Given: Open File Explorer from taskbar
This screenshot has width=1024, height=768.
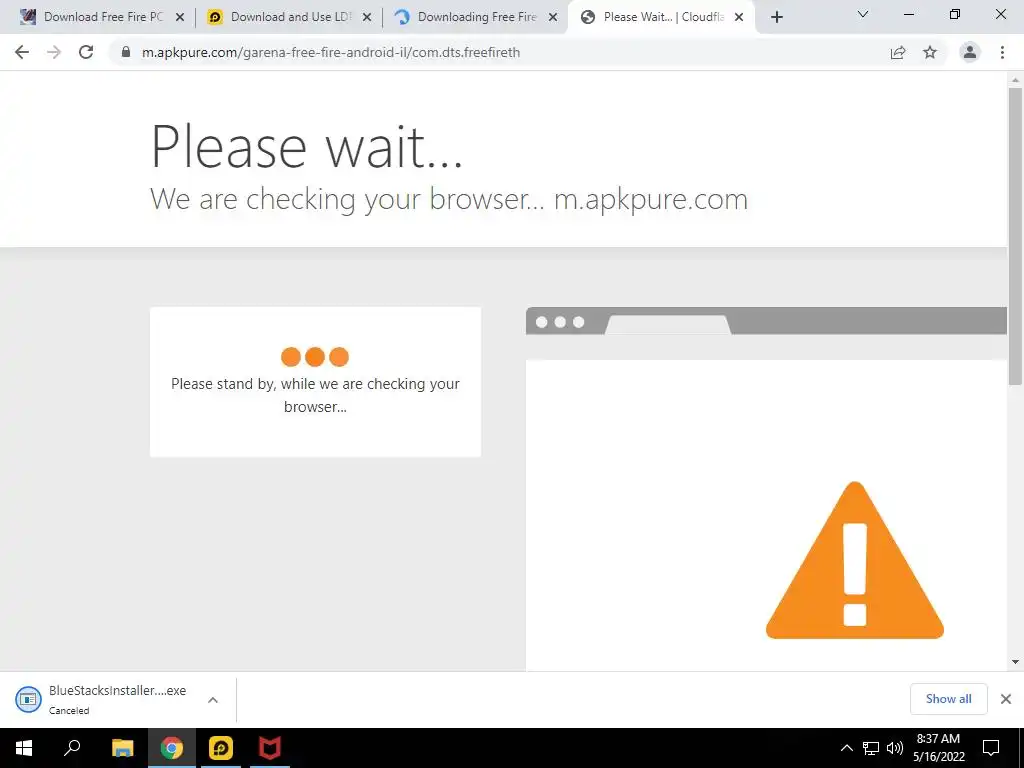Looking at the screenshot, I should coord(122,748).
